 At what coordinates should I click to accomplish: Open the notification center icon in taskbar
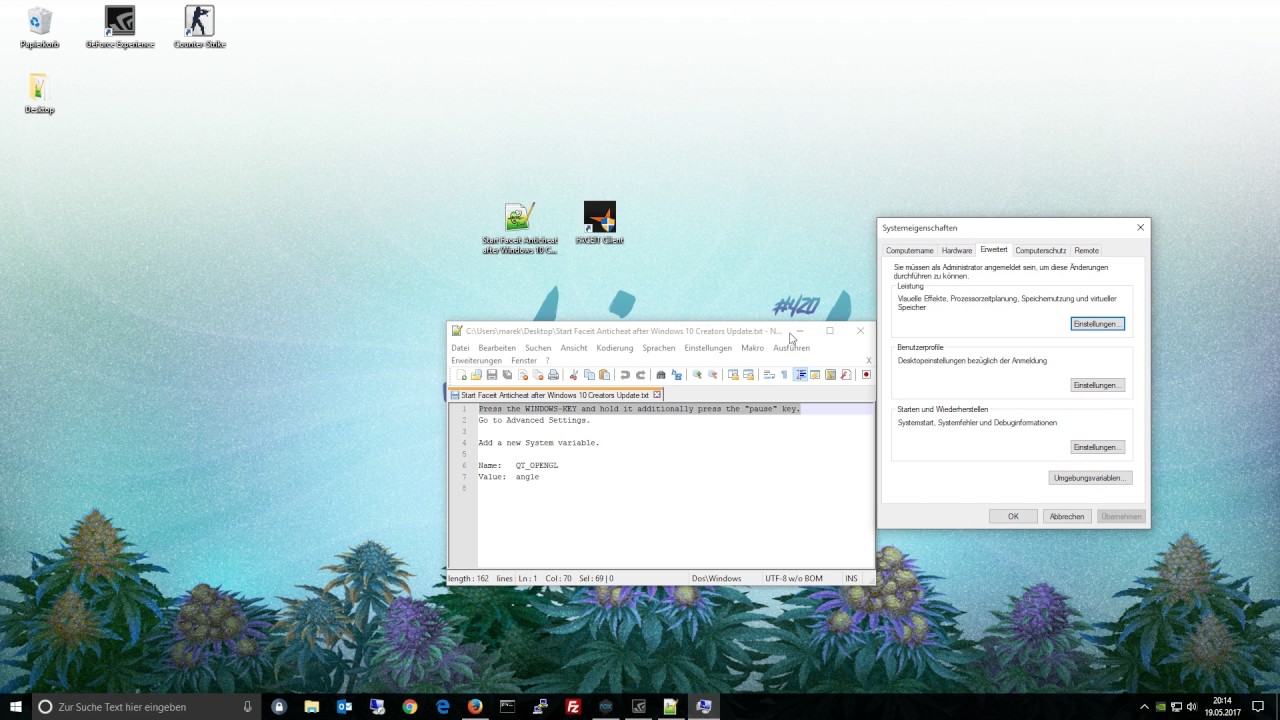tap(1259, 706)
